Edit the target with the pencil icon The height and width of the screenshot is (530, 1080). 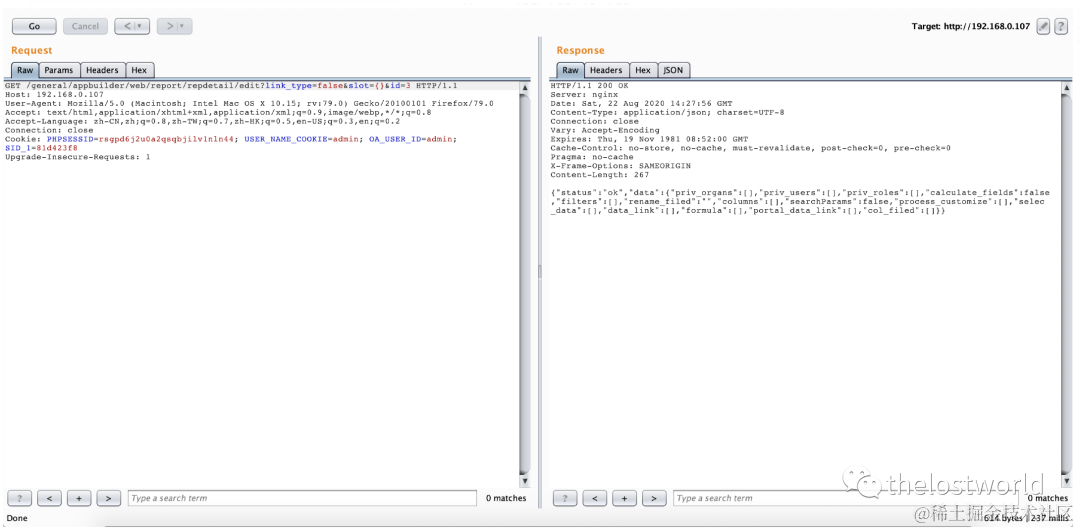click(1043, 27)
